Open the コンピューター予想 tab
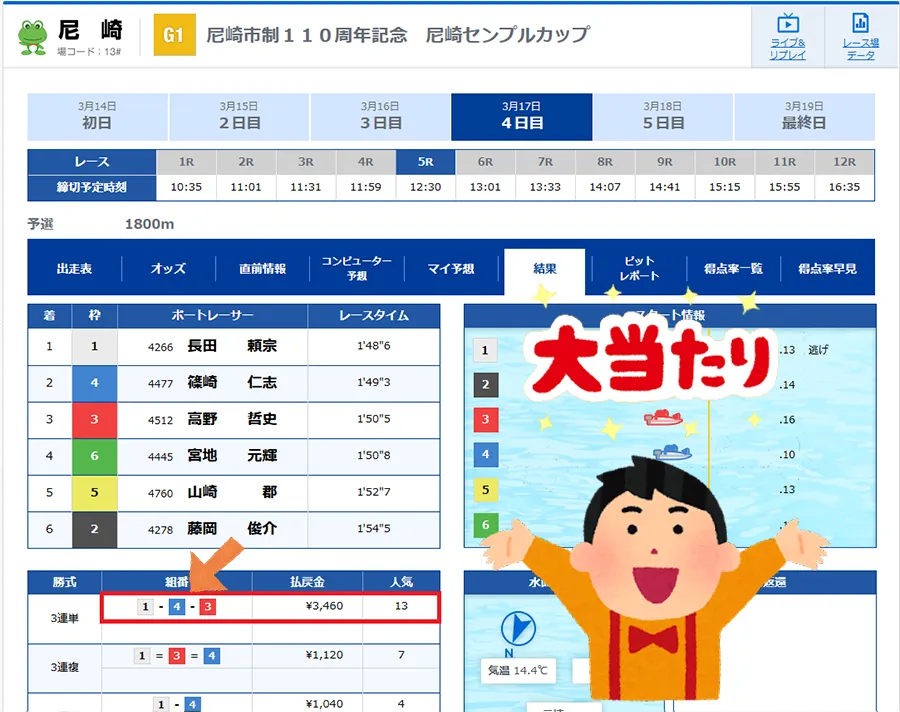Viewport: 900px width, 712px height. [356, 268]
